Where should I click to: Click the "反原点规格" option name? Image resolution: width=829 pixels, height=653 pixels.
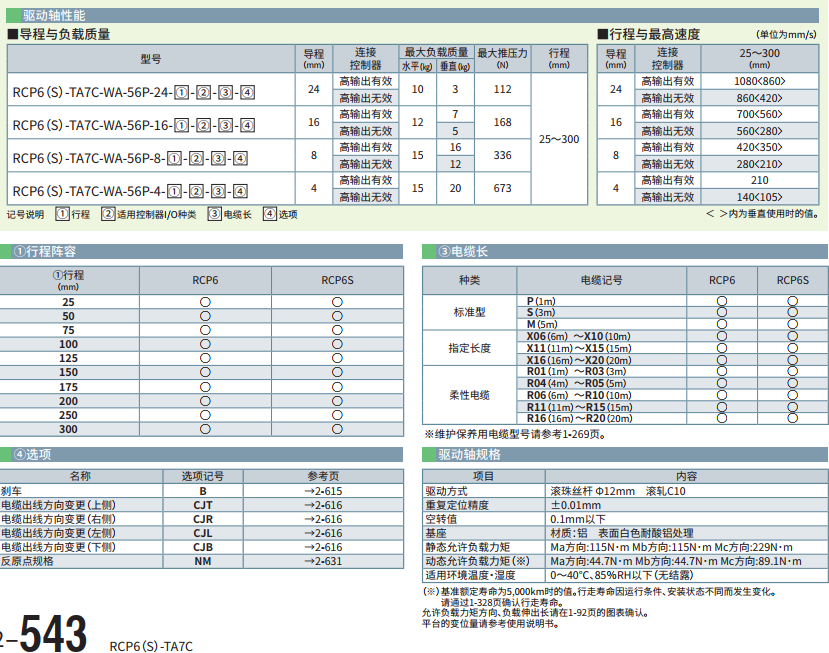click(27, 561)
